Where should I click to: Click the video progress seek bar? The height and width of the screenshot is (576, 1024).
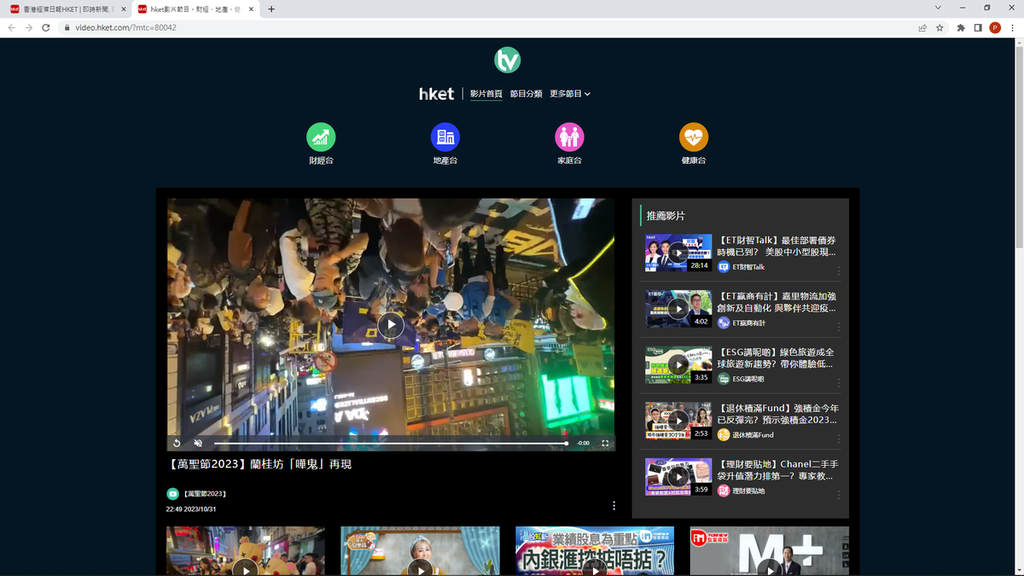(390, 443)
